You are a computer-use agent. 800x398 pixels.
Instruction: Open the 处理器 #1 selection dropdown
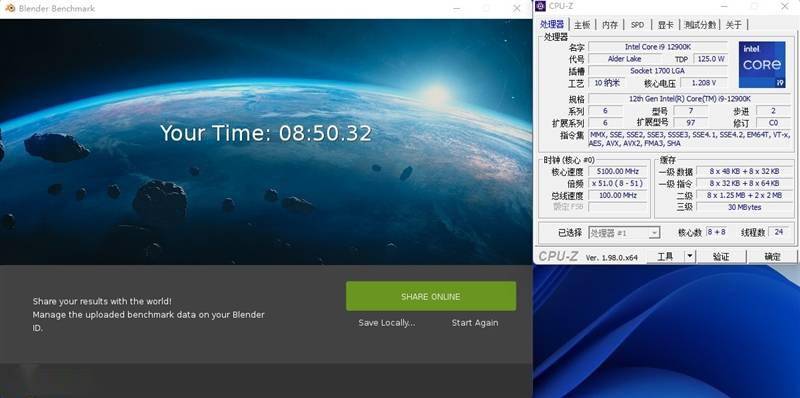click(x=624, y=233)
